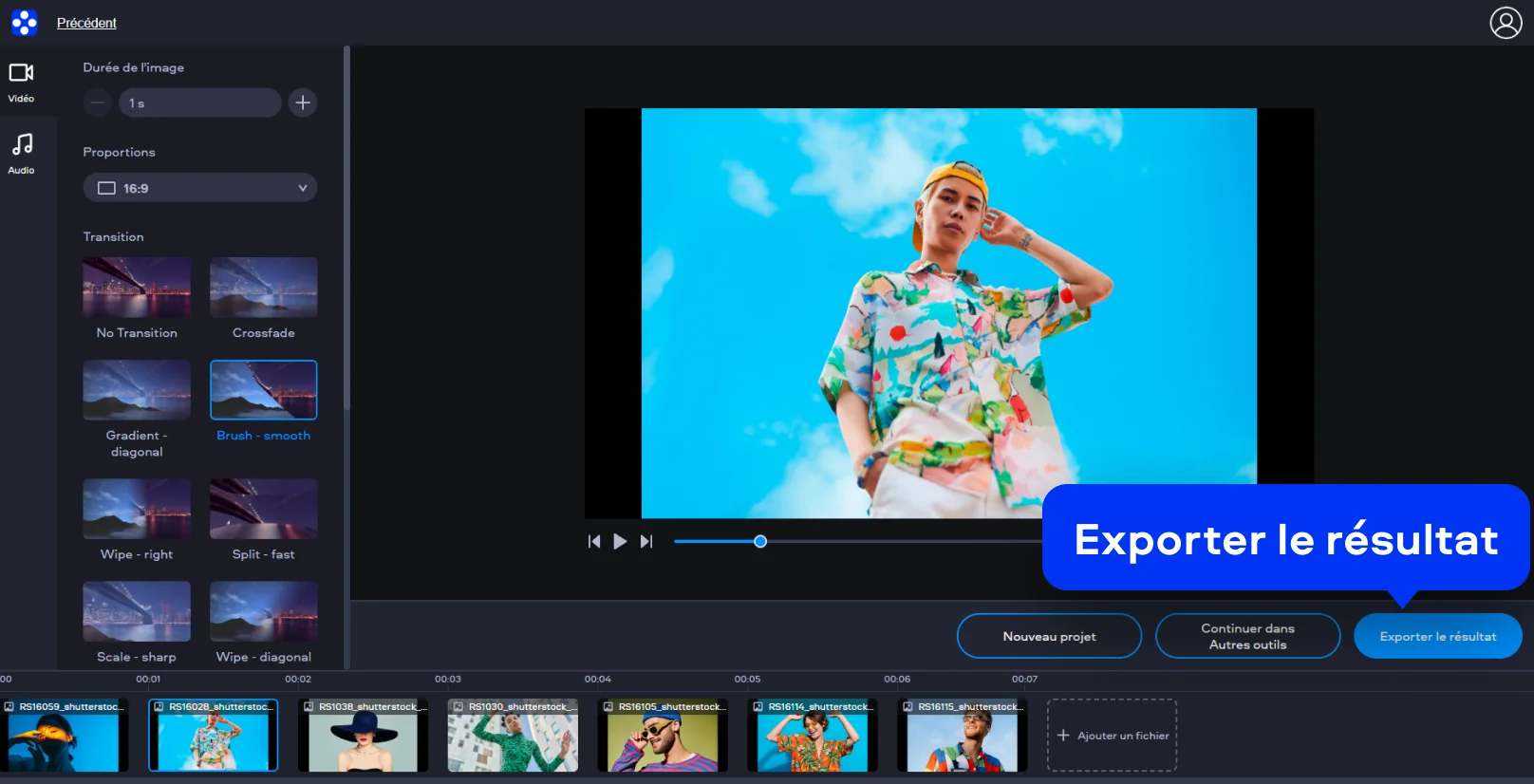
Task: Click the plus icon to add a file
Action: pos(1063,736)
